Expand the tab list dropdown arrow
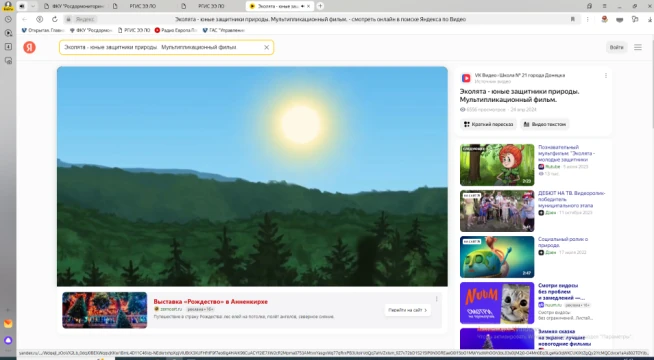Image resolution: width=654 pixels, height=360 pixels. coord(33,6)
